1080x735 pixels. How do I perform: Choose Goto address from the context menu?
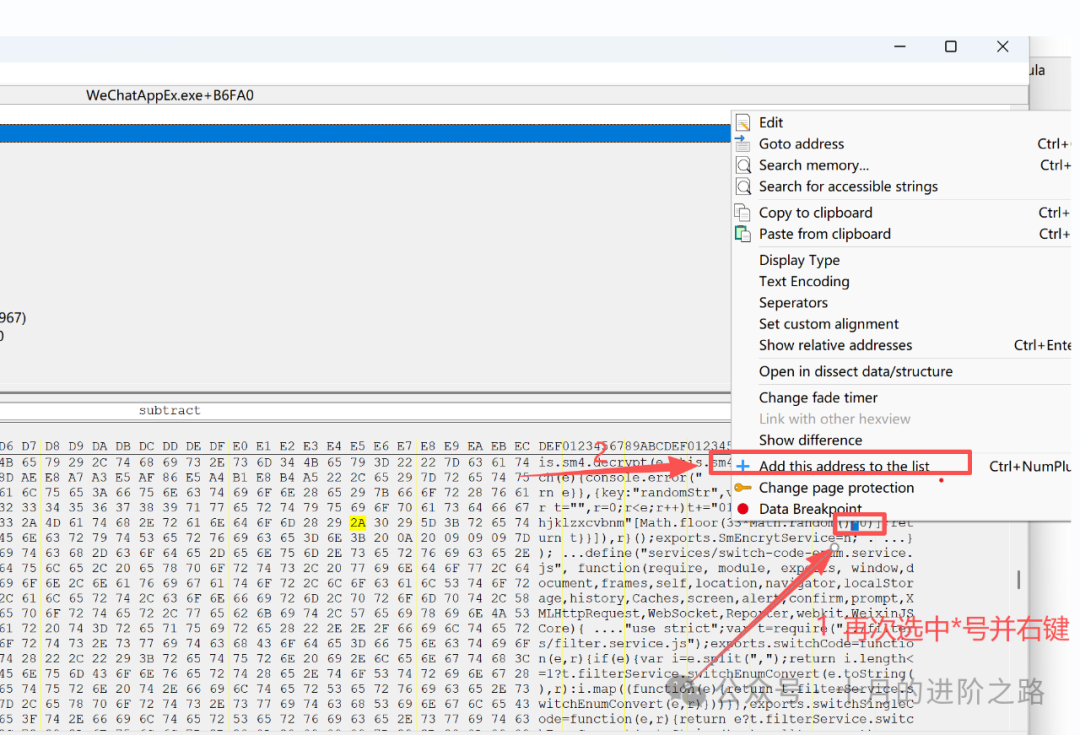coord(801,144)
